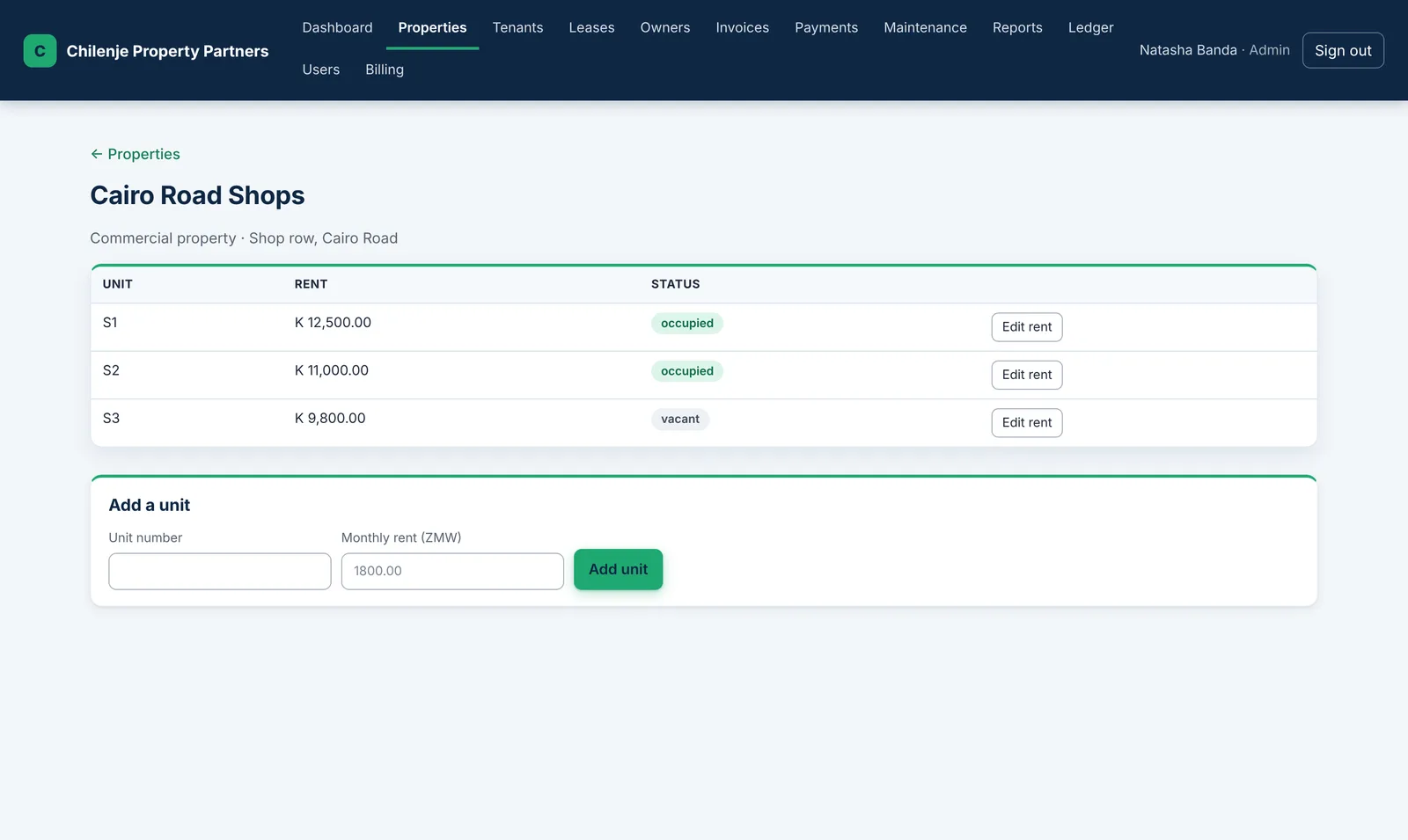This screenshot has height=840, width=1408.
Task: Click the Sign out button
Action: [1343, 50]
